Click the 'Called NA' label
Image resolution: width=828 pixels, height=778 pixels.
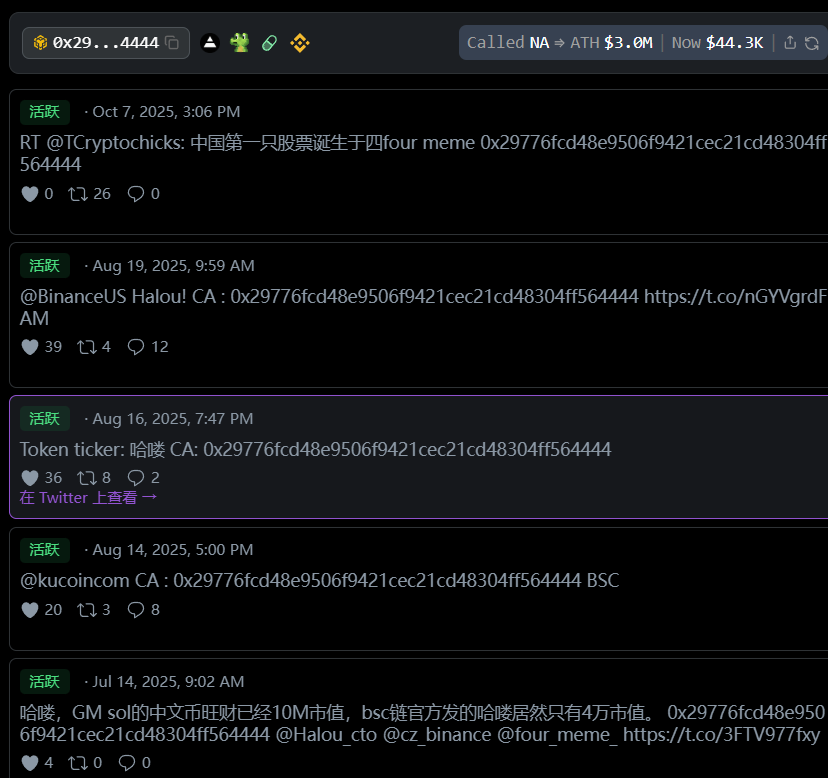[x=508, y=43]
